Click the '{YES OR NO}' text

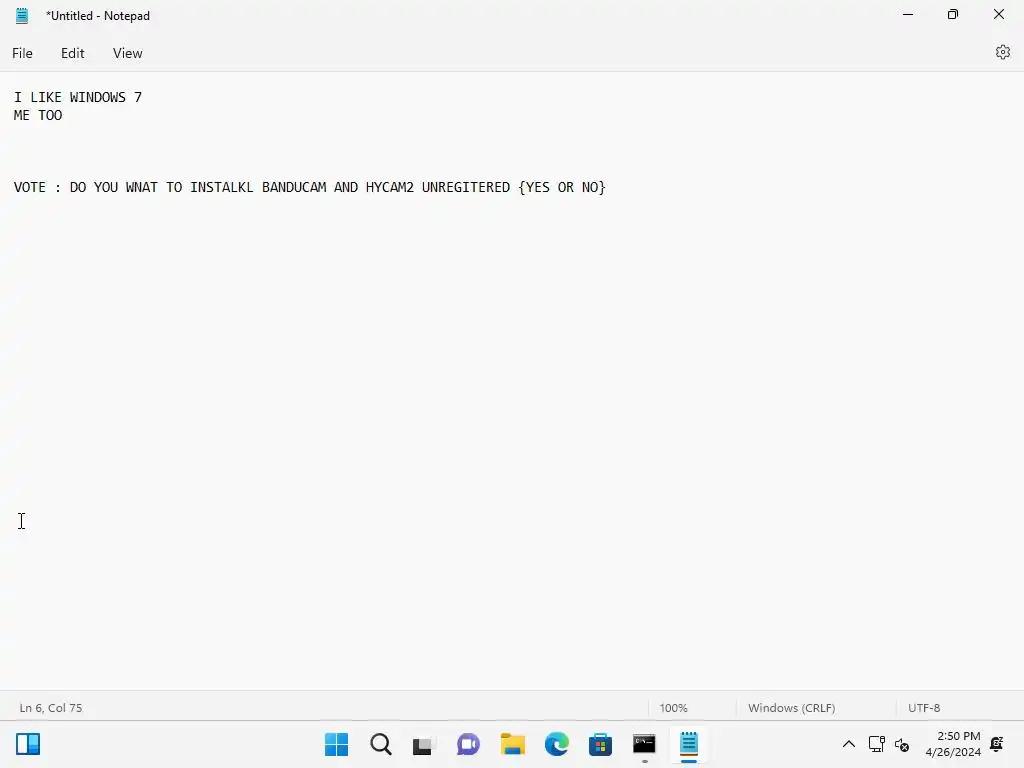tap(562, 187)
